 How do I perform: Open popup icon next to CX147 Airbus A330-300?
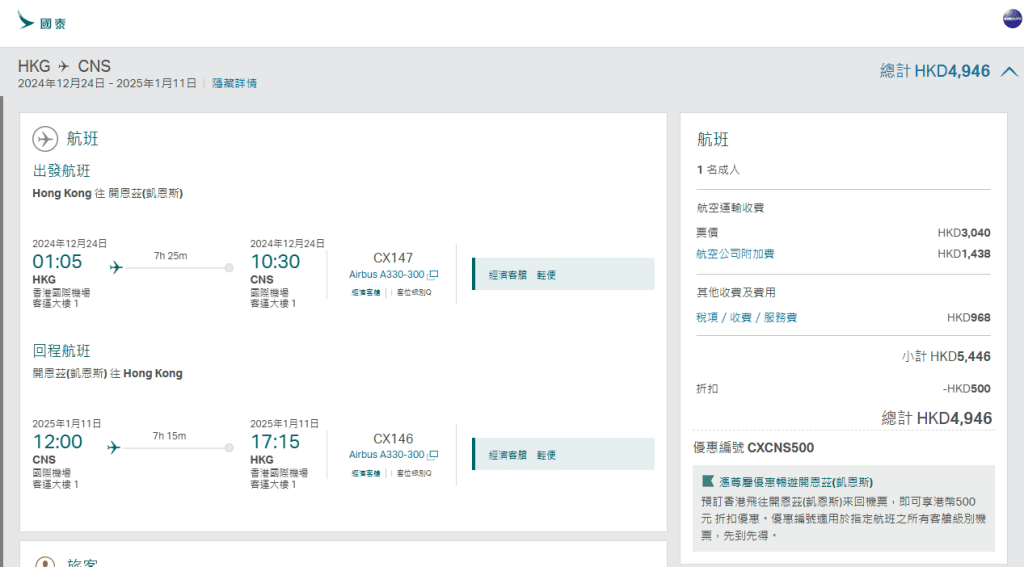click(434, 274)
